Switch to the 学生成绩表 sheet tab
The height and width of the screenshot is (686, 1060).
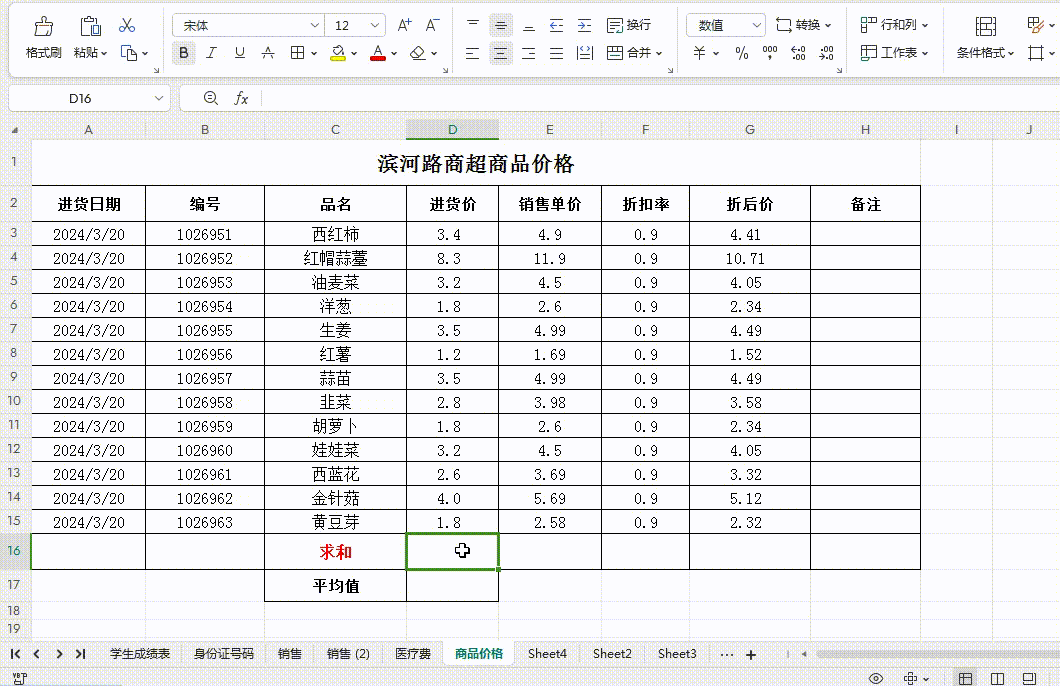click(140, 654)
